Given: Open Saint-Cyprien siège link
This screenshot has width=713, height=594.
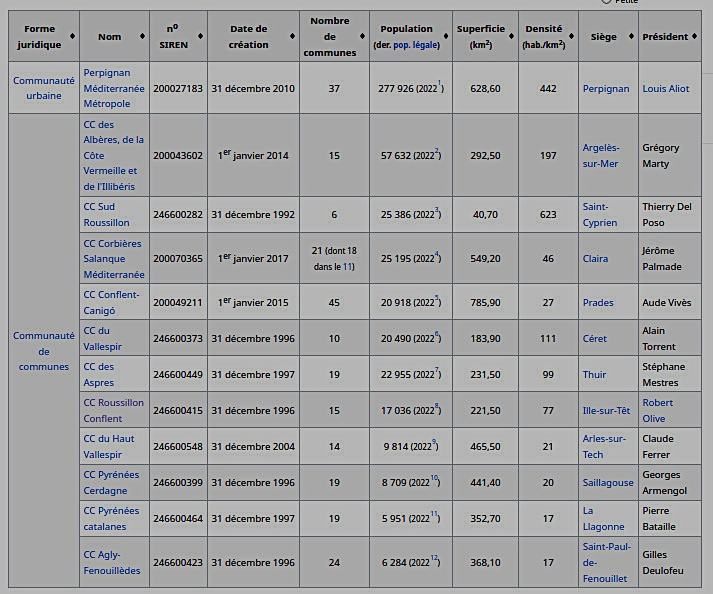Looking at the screenshot, I should pos(600,215).
